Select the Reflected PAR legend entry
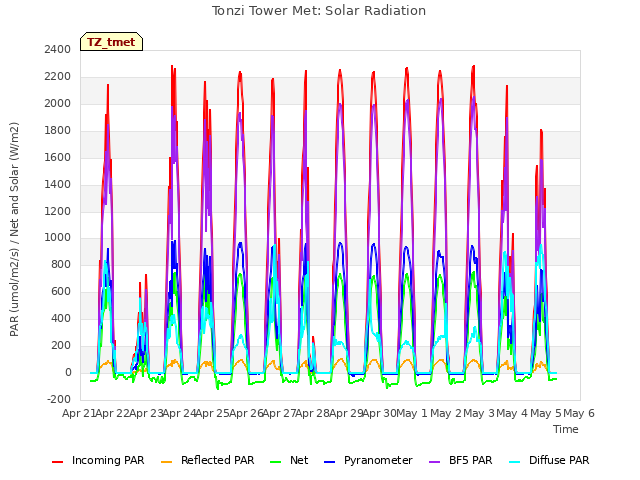Viewport: 640px width, 480px height. (x=208, y=460)
